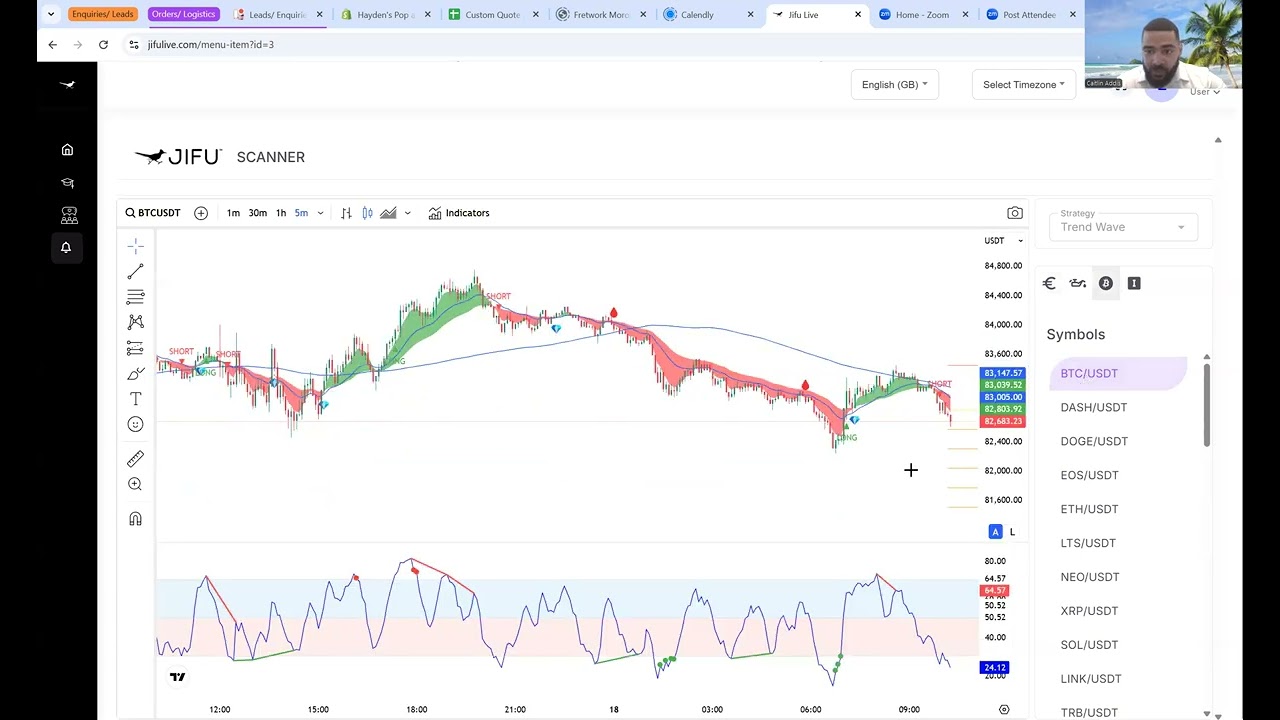Select the Text annotation tool
The height and width of the screenshot is (720, 1280).
pos(135,399)
